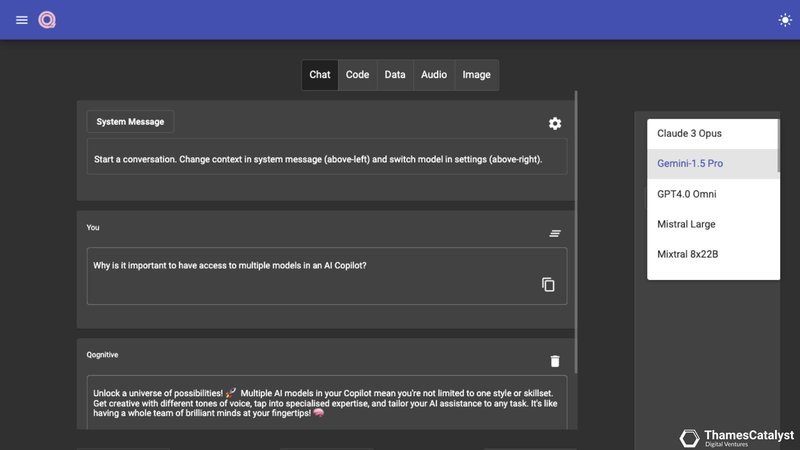Switch to the Chat tab
The height and width of the screenshot is (450, 800).
pos(320,75)
